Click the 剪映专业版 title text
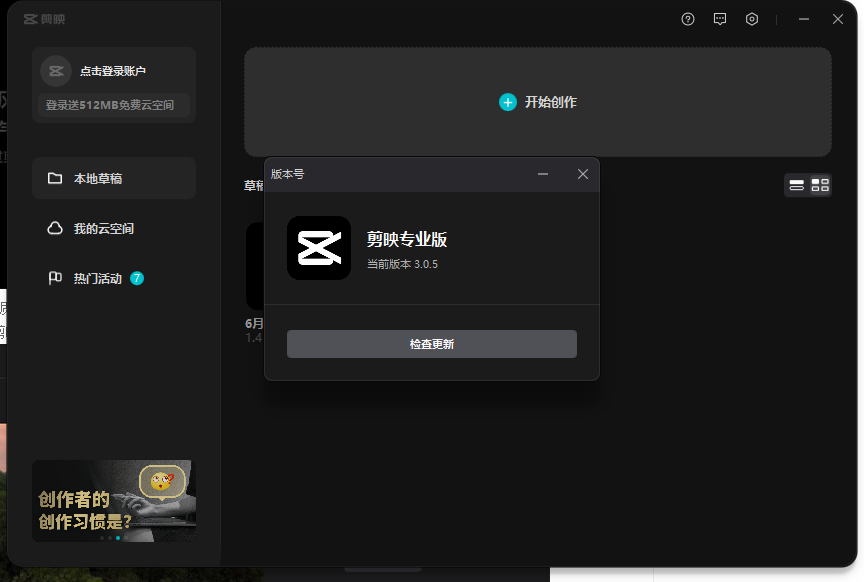Image resolution: width=864 pixels, height=582 pixels. click(407, 239)
